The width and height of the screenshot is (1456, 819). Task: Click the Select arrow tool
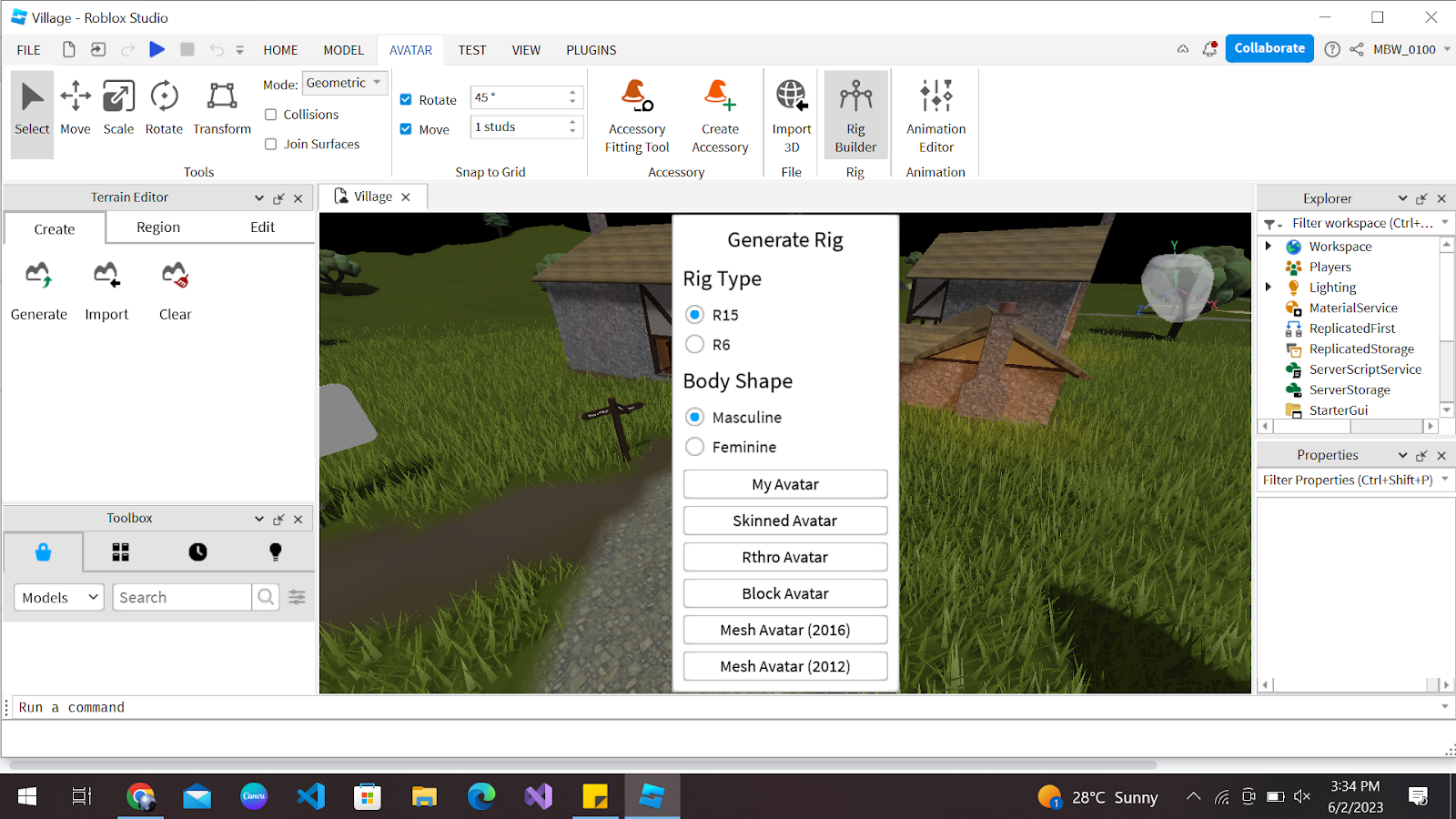(32, 114)
